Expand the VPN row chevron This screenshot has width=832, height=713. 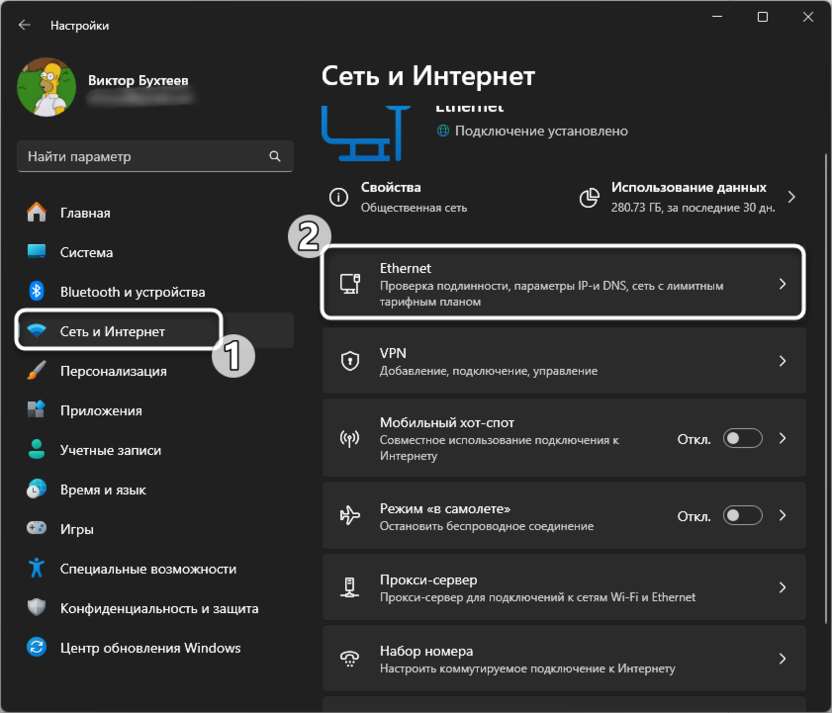(x=783, y=361)
